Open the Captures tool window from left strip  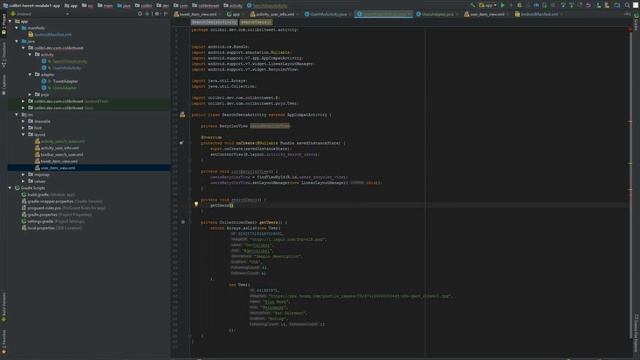[x=4, y=85]
